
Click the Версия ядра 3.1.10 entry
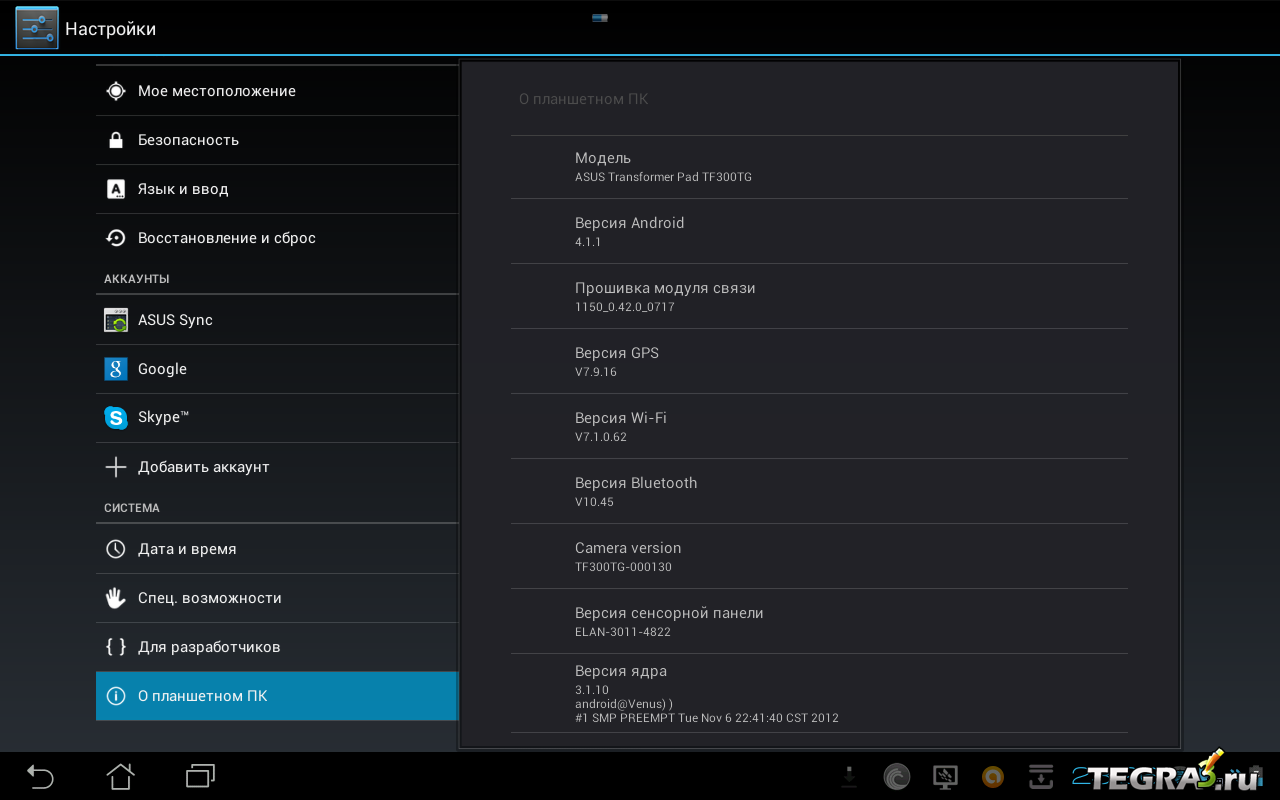pos(819,694)
